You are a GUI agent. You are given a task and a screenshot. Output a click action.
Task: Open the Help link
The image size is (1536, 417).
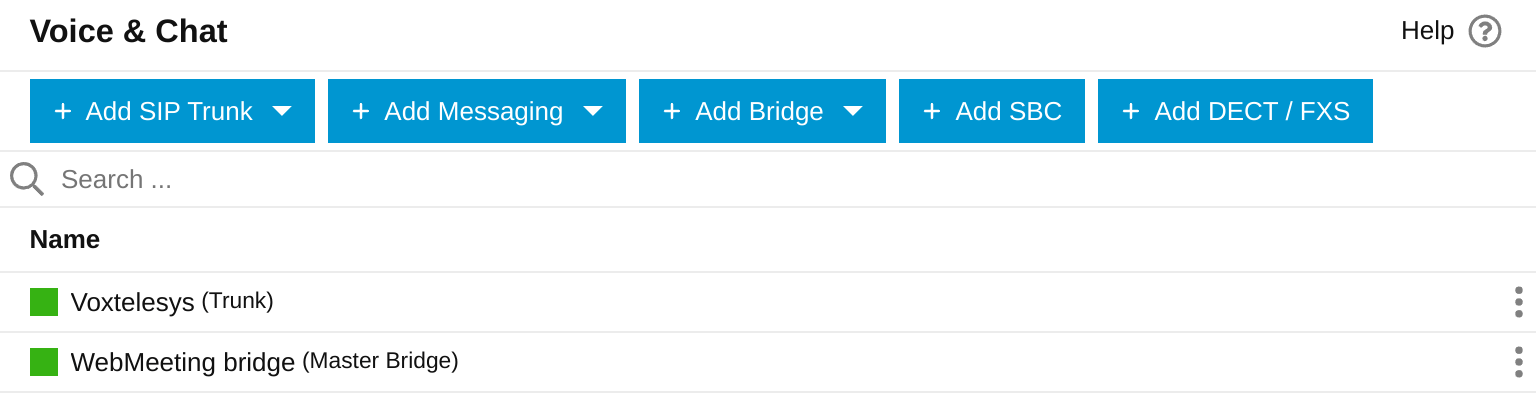click(x=1427, y=31)
